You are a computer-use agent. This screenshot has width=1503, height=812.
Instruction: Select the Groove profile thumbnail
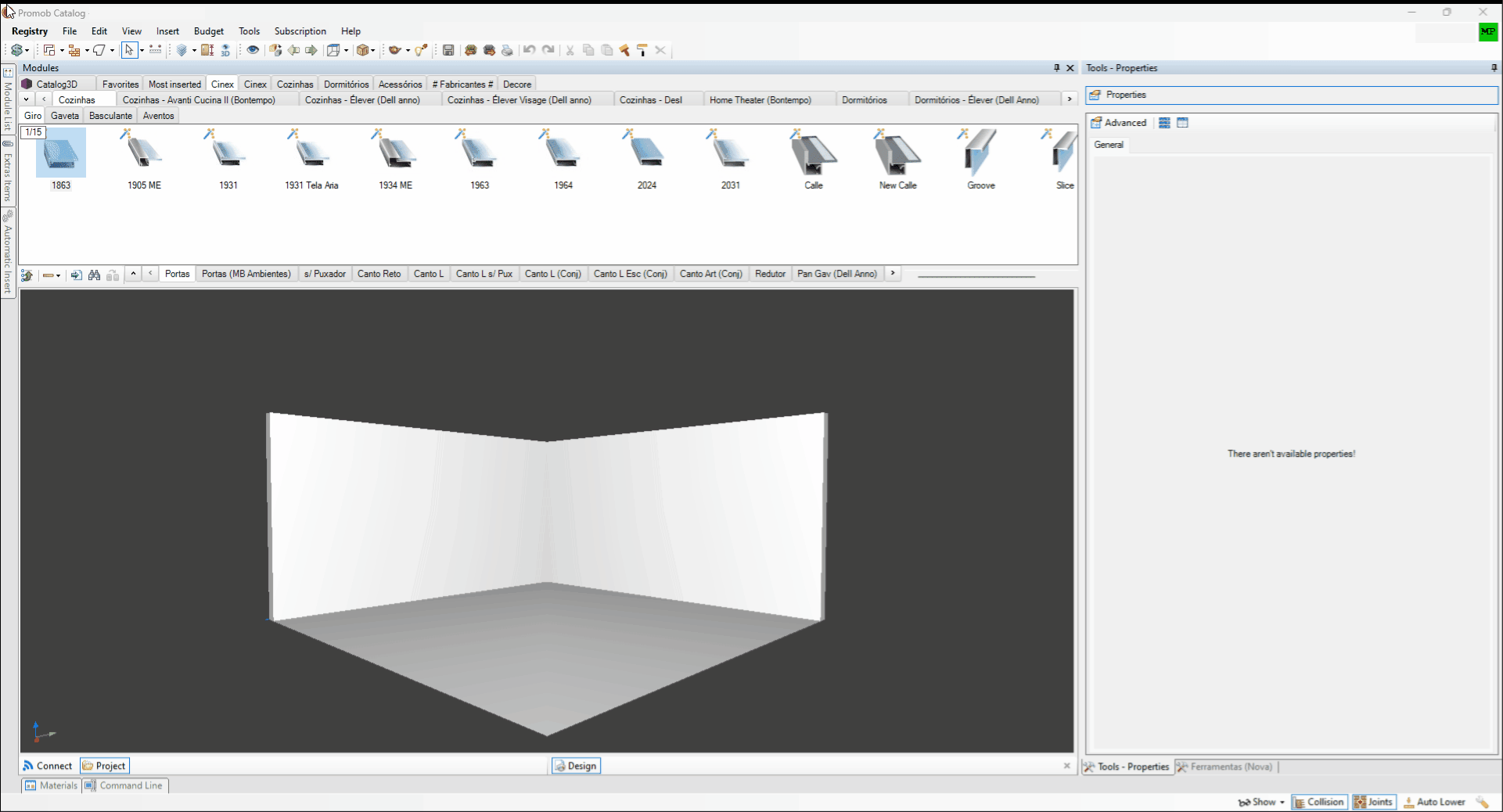[x=981, y=160]
